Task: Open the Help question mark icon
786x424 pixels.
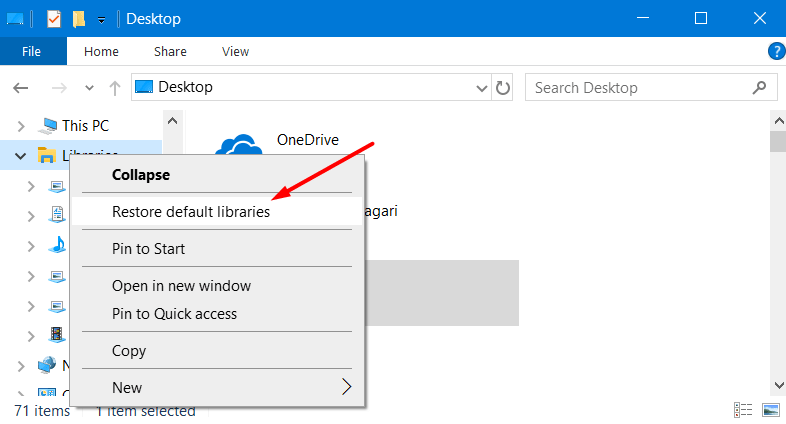Action: (x=775, y=51)
